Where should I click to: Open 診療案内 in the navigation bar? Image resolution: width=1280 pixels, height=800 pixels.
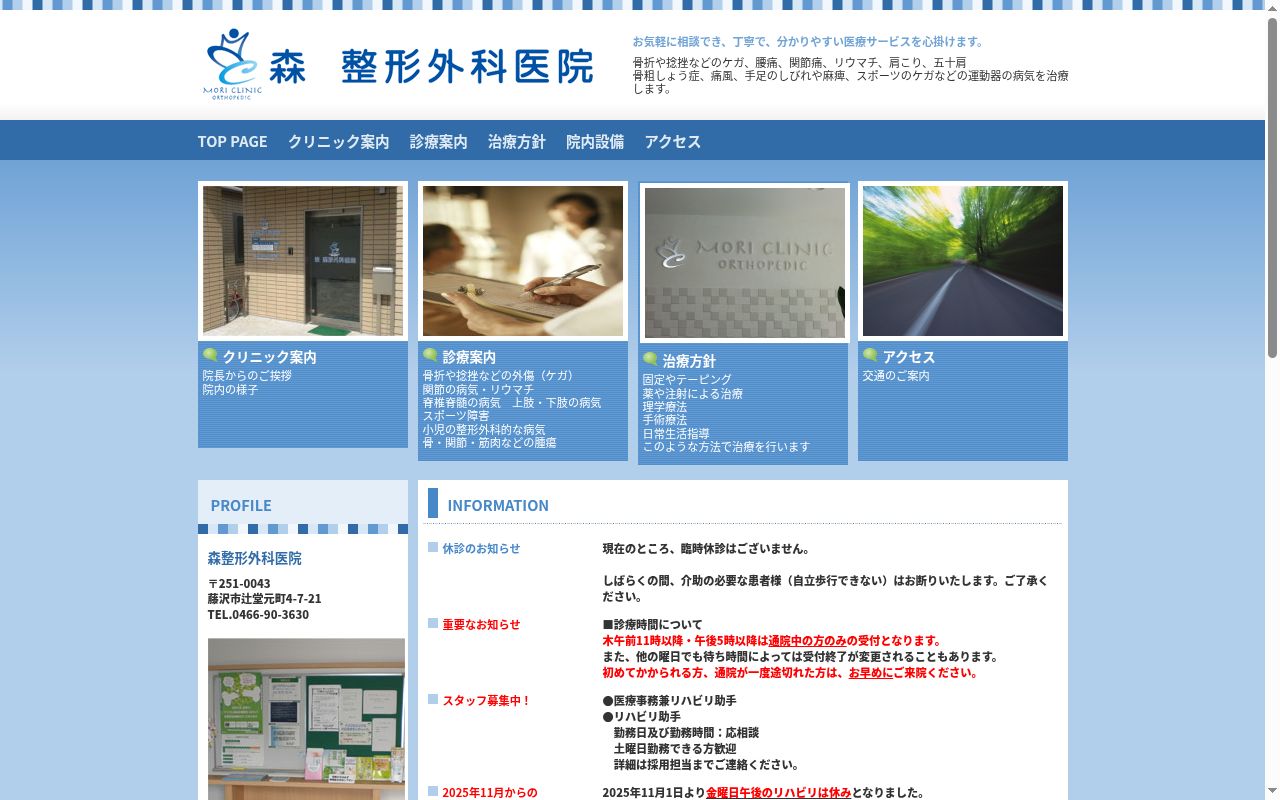pyautogui.click(x=439, y=141)
